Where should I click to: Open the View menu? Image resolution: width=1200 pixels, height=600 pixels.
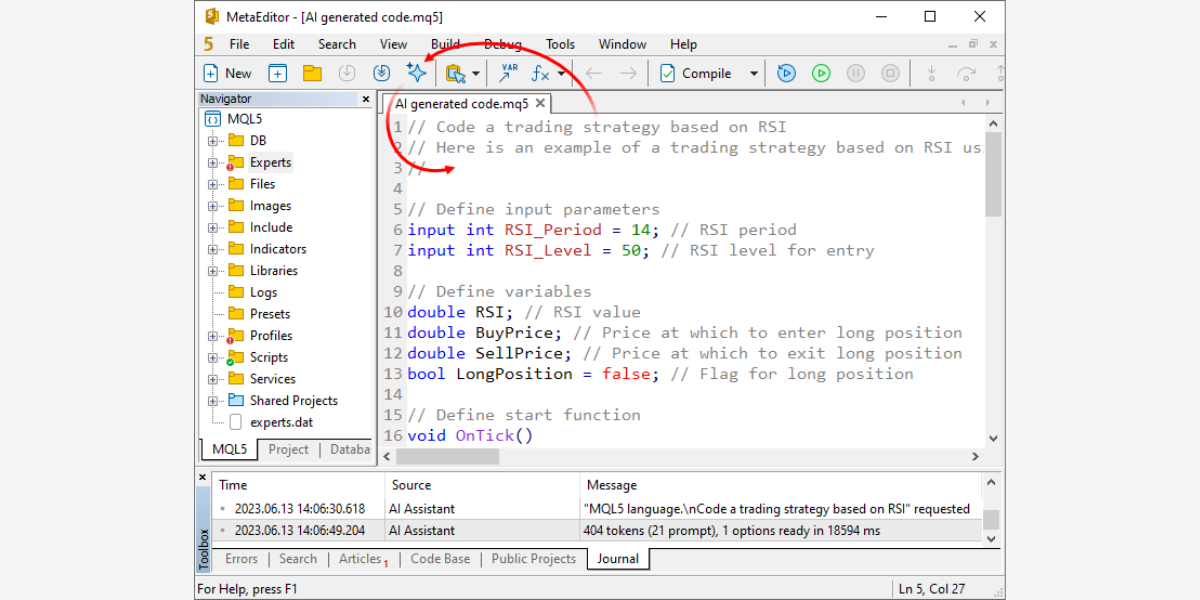[x=393, y=44]
